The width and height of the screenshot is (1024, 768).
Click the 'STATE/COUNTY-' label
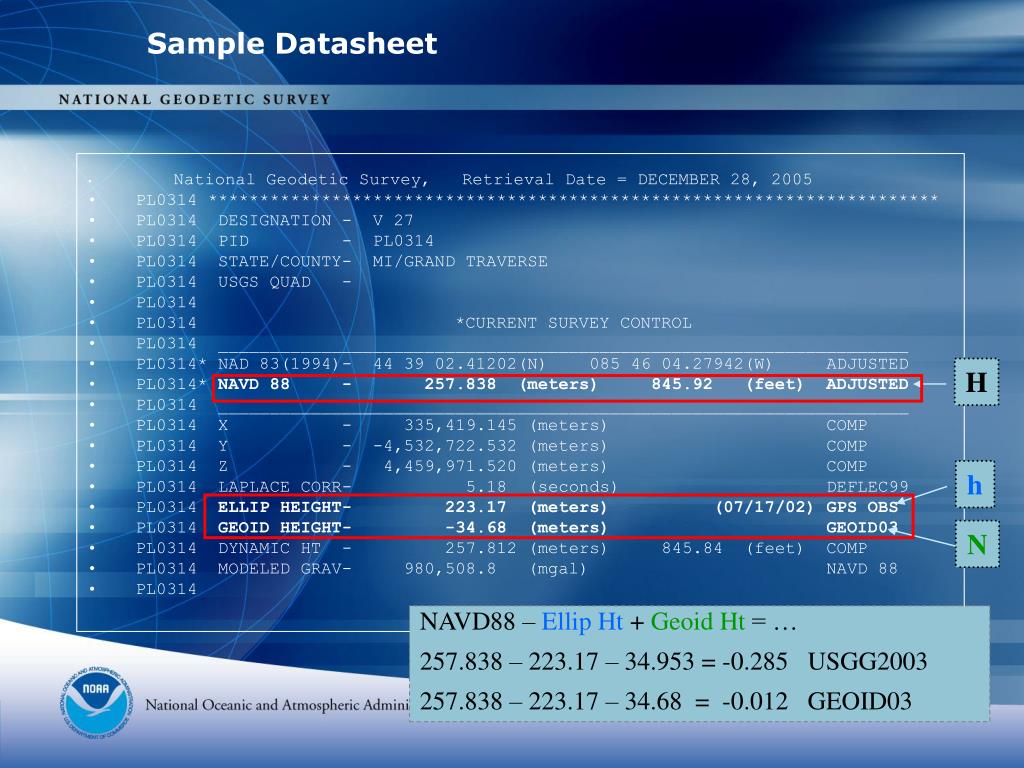pos(285,262)
